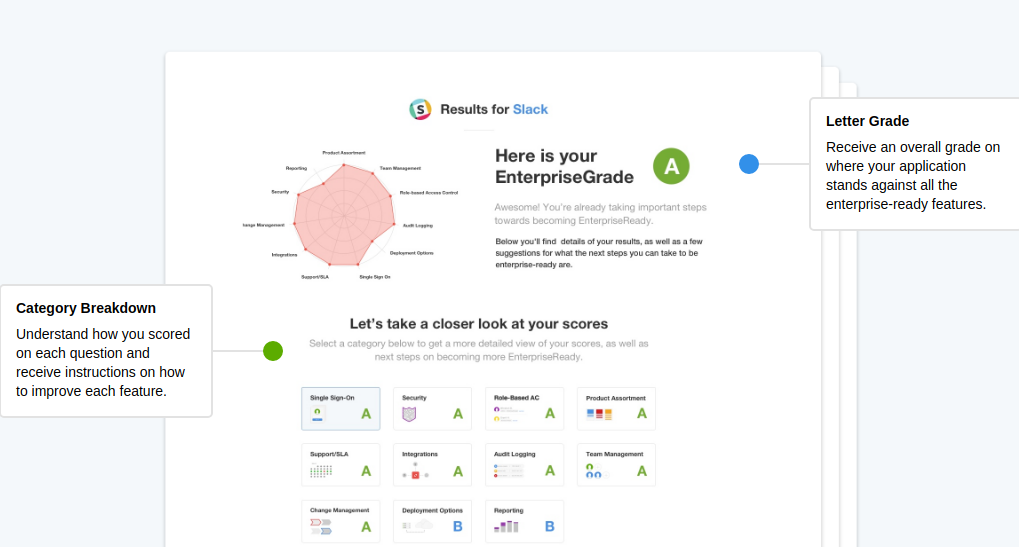This screenshot has width=1019, height=547.
Task: Click the Security shield icon
Action: (x=409, y=414)
